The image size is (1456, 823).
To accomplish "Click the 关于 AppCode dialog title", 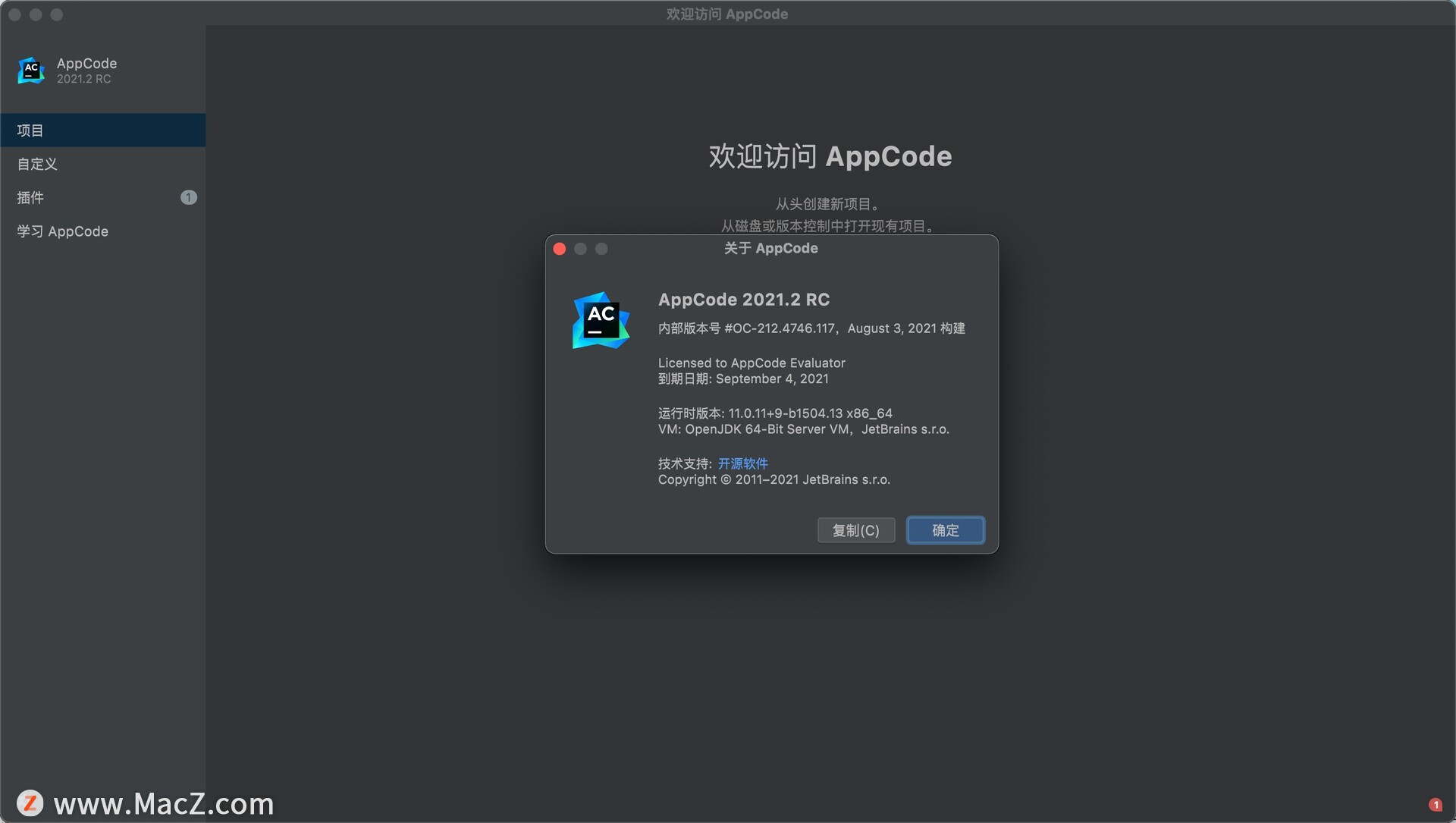I will point(771,248).
